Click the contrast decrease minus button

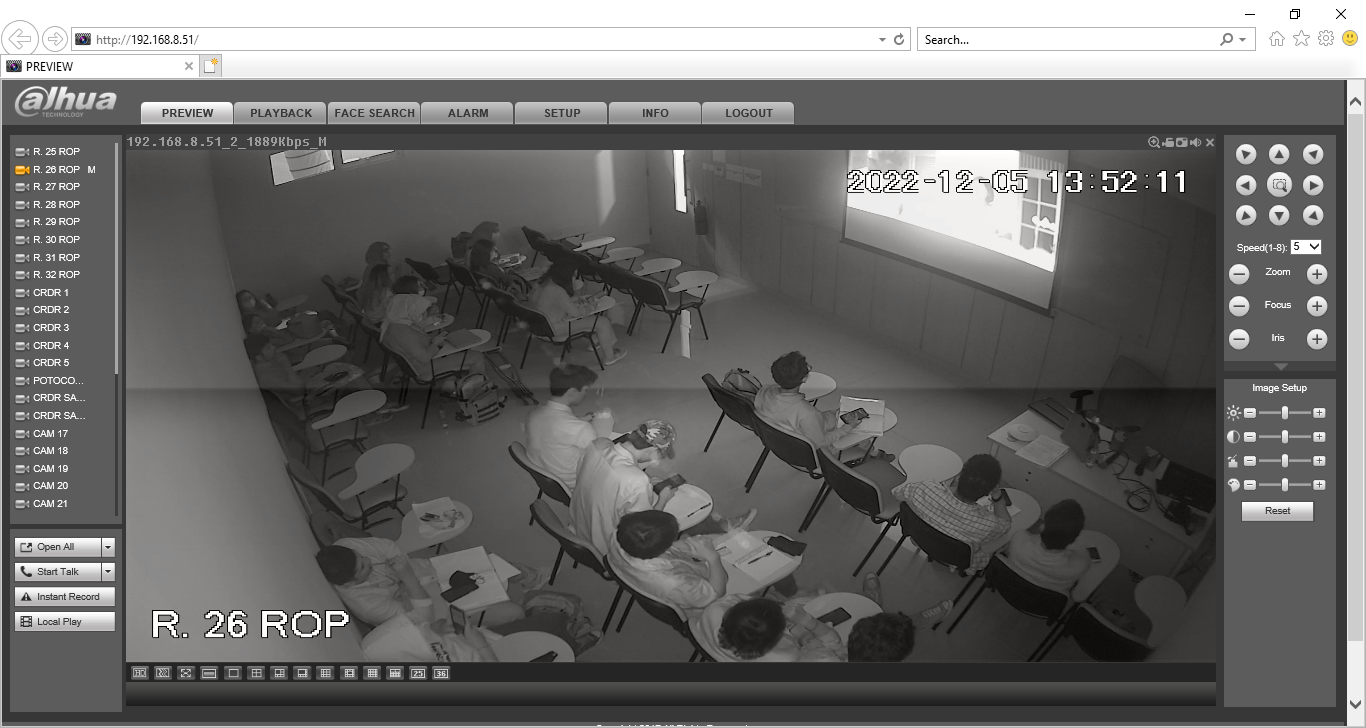click(x=1250, y=437)
